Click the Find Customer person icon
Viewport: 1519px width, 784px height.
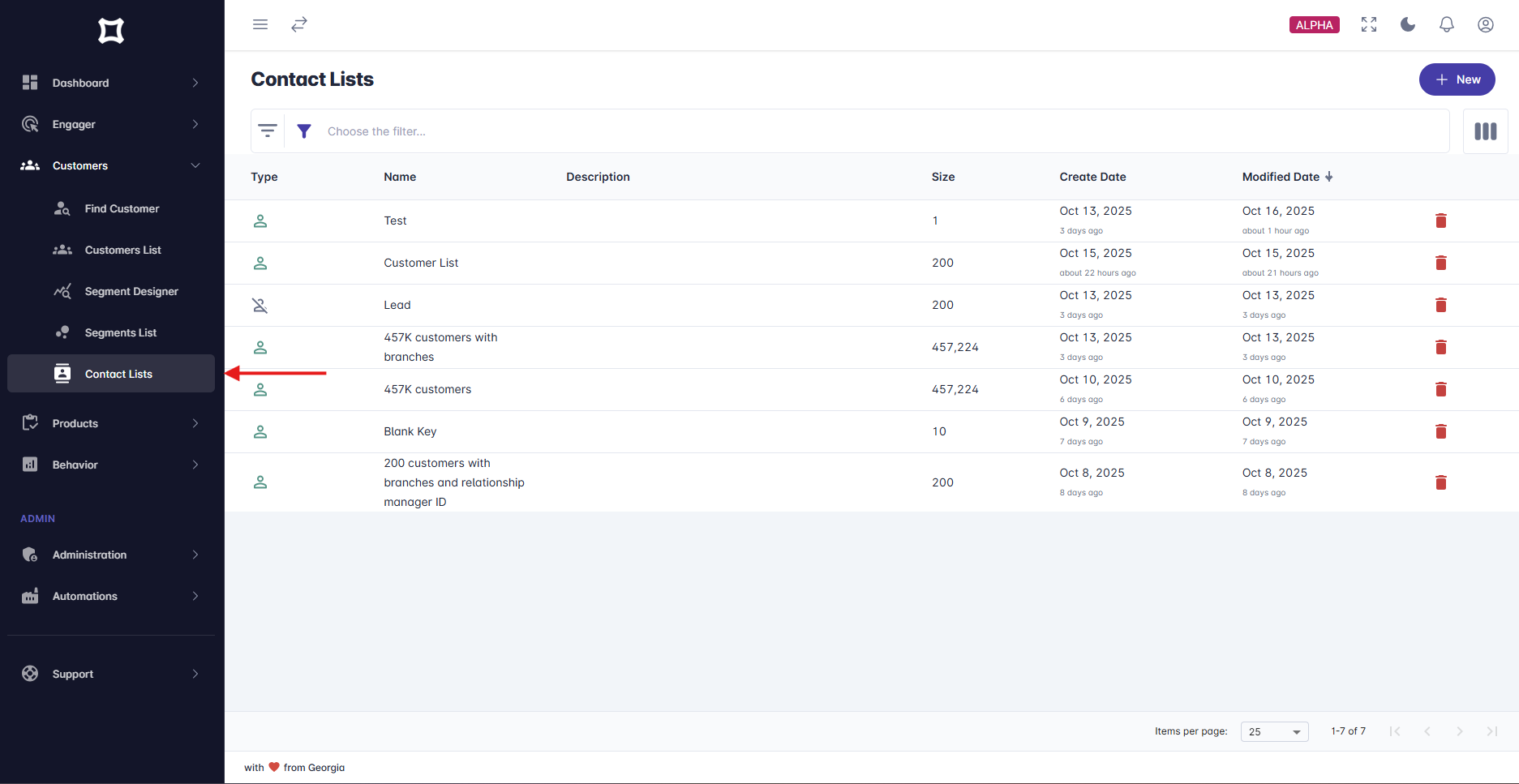click(x=62, y=208)
